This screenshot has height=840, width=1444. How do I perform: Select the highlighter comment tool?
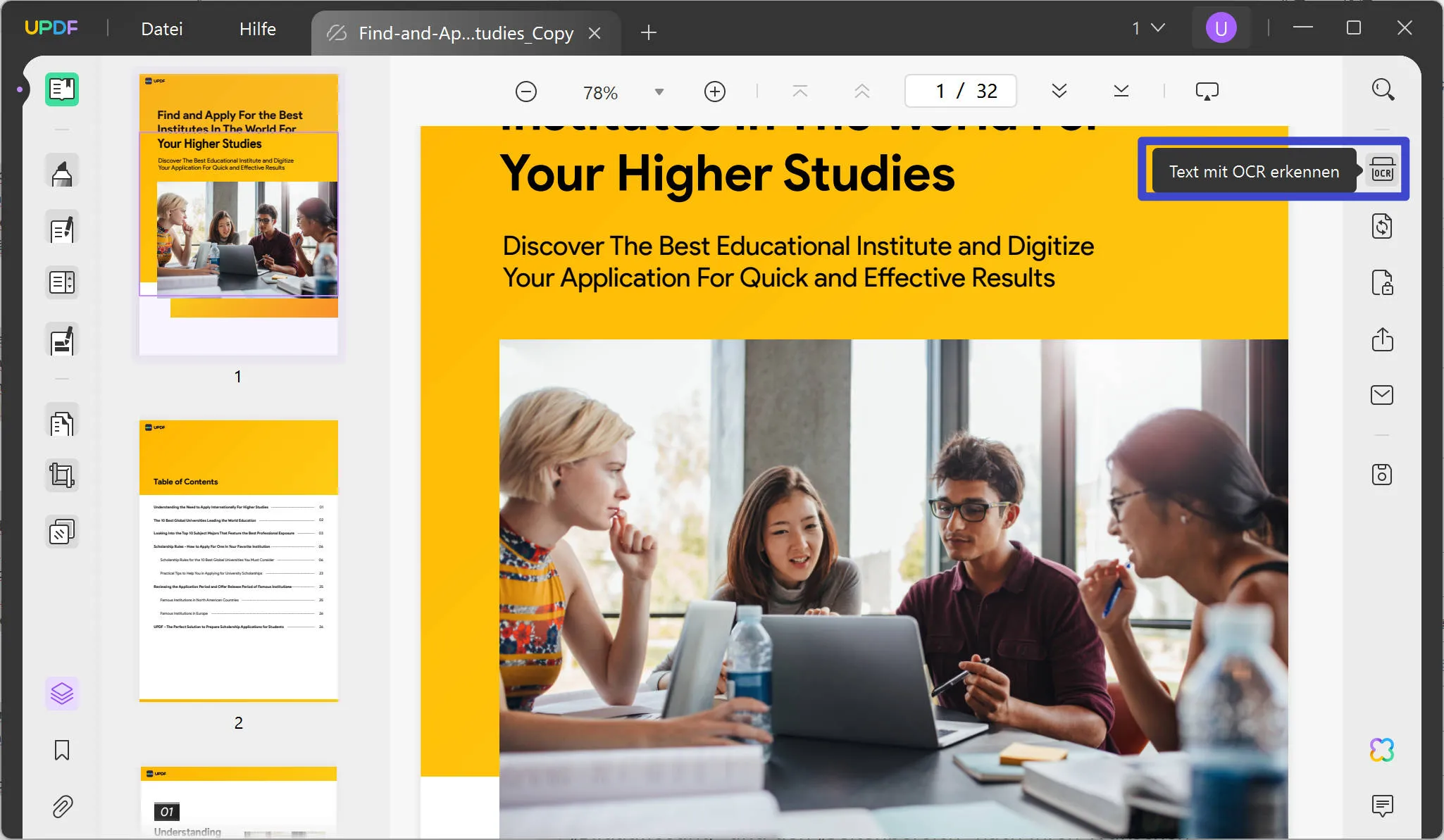[x=62, y=171]
